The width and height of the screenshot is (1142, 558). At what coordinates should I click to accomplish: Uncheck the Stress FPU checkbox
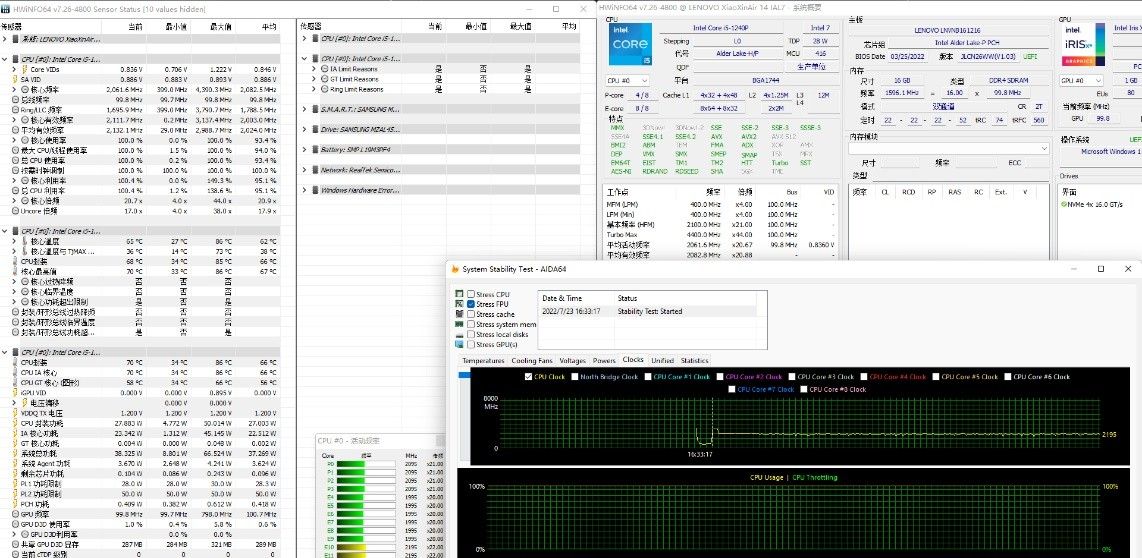click(471, 304)
